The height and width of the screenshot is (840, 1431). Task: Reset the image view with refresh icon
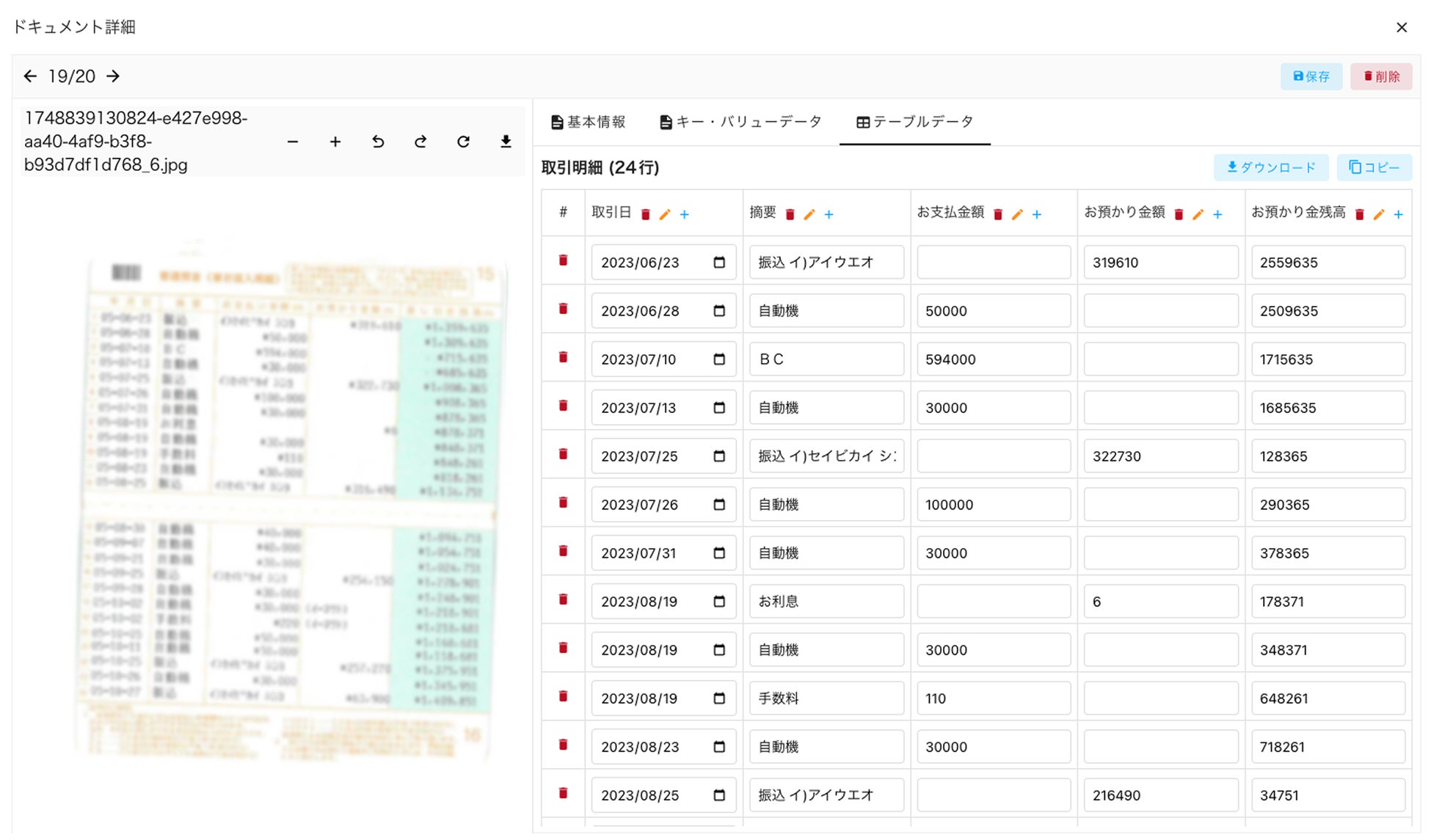pyautogui.click(x=463, y=142)
